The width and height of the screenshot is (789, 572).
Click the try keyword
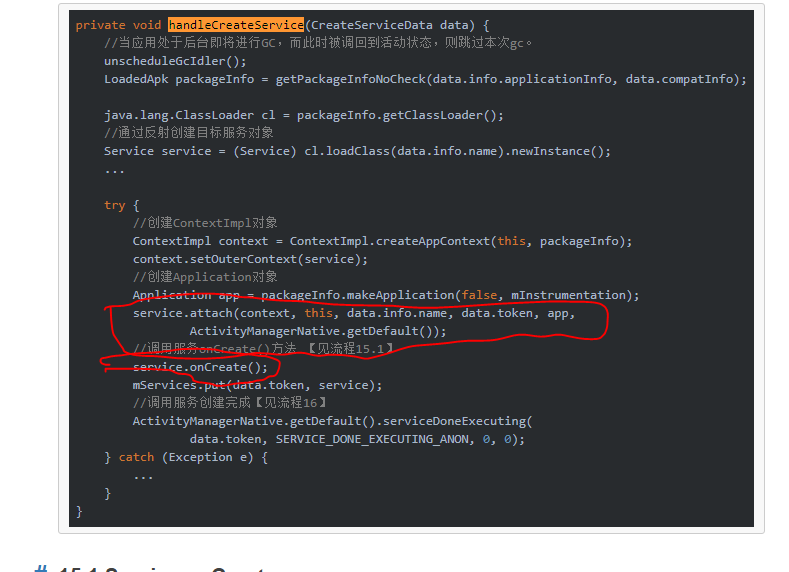115,205
